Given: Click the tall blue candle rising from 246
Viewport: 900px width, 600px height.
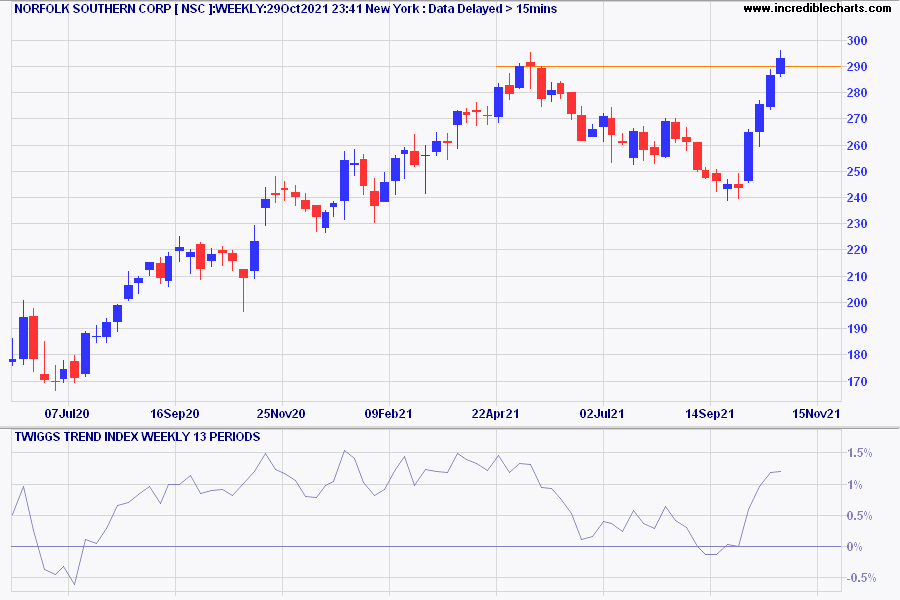Looking at the screenshot, I should [748, 157].
